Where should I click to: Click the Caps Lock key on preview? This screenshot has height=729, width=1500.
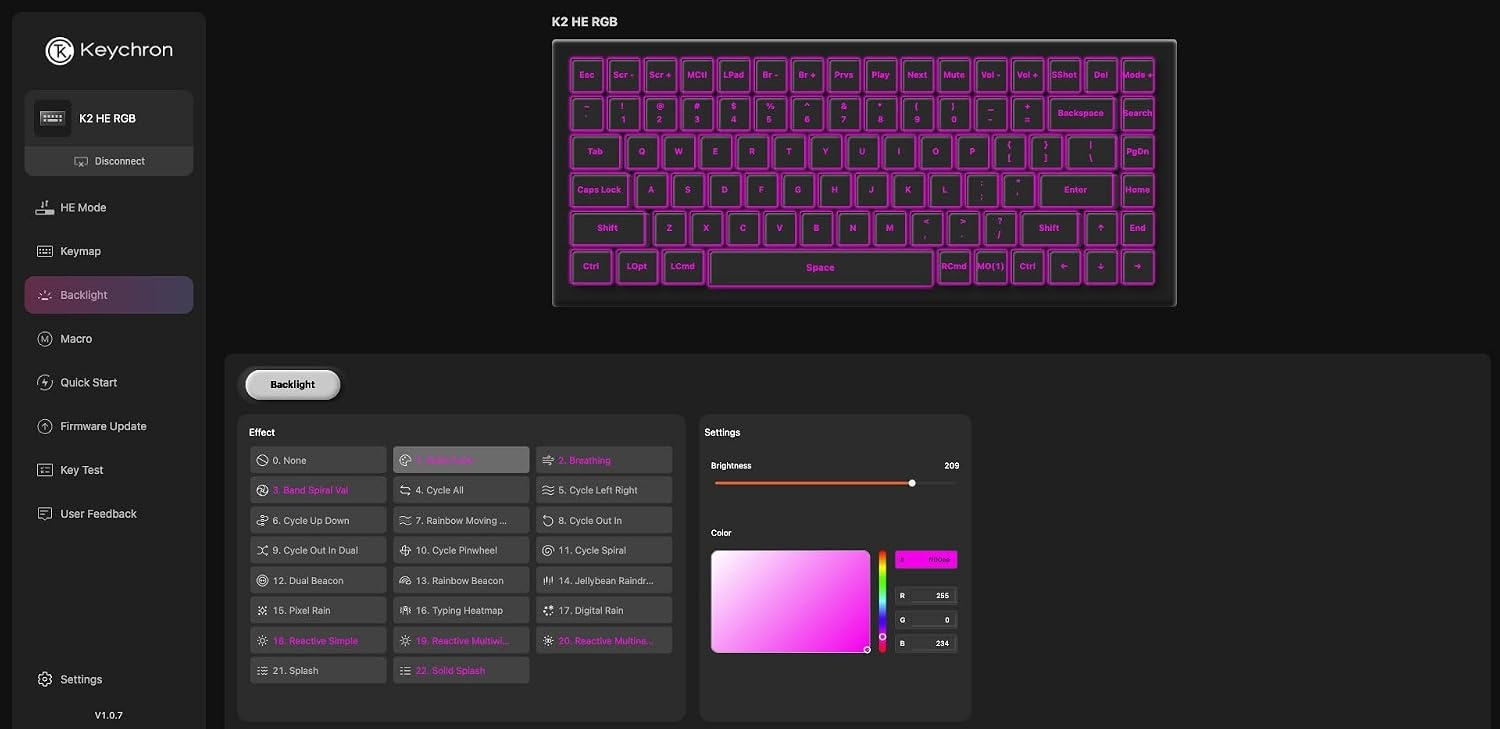[599, 190]
